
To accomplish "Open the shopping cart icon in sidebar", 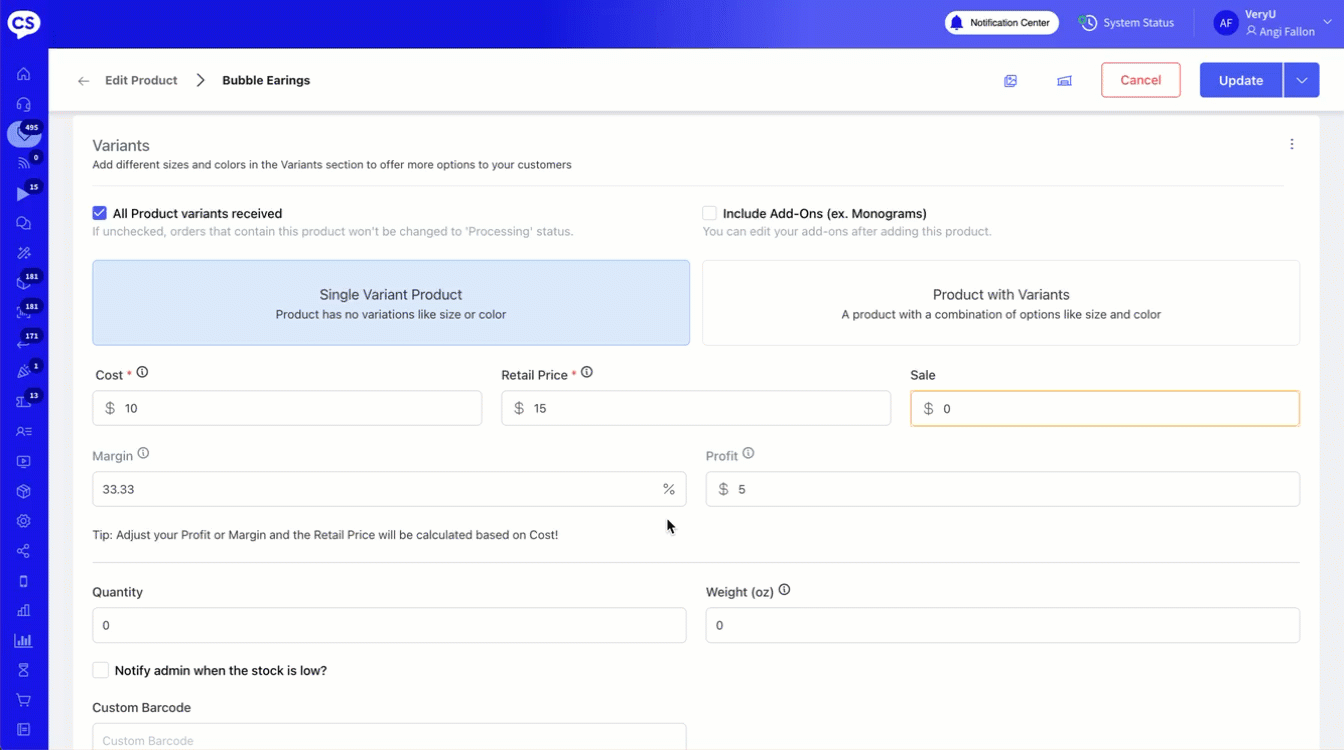I will (x=24, y=700).
